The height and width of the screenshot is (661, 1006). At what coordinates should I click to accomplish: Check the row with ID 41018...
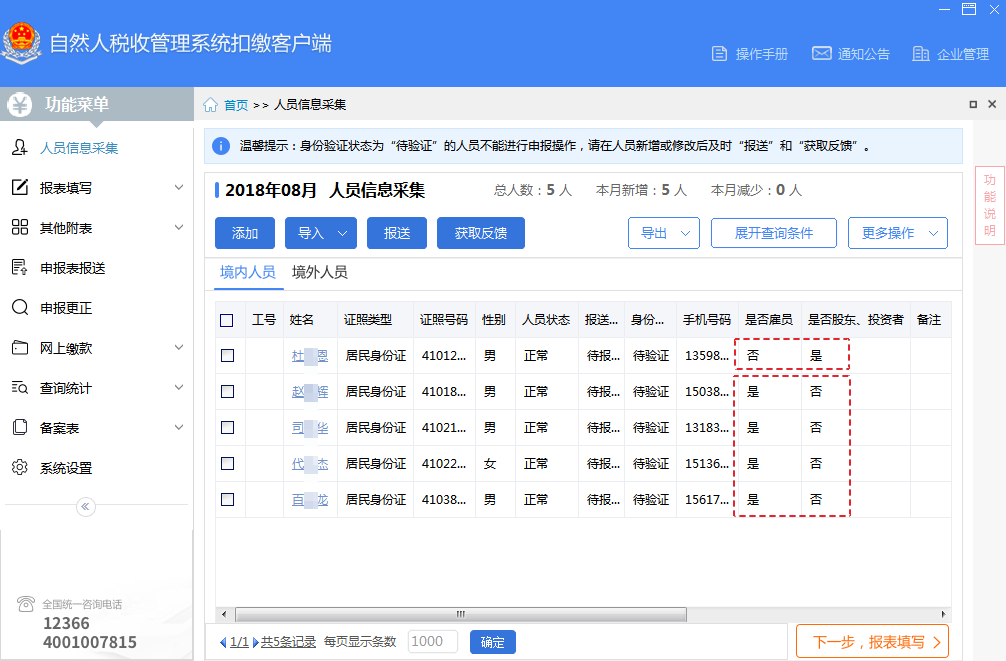tap(227, 391)
